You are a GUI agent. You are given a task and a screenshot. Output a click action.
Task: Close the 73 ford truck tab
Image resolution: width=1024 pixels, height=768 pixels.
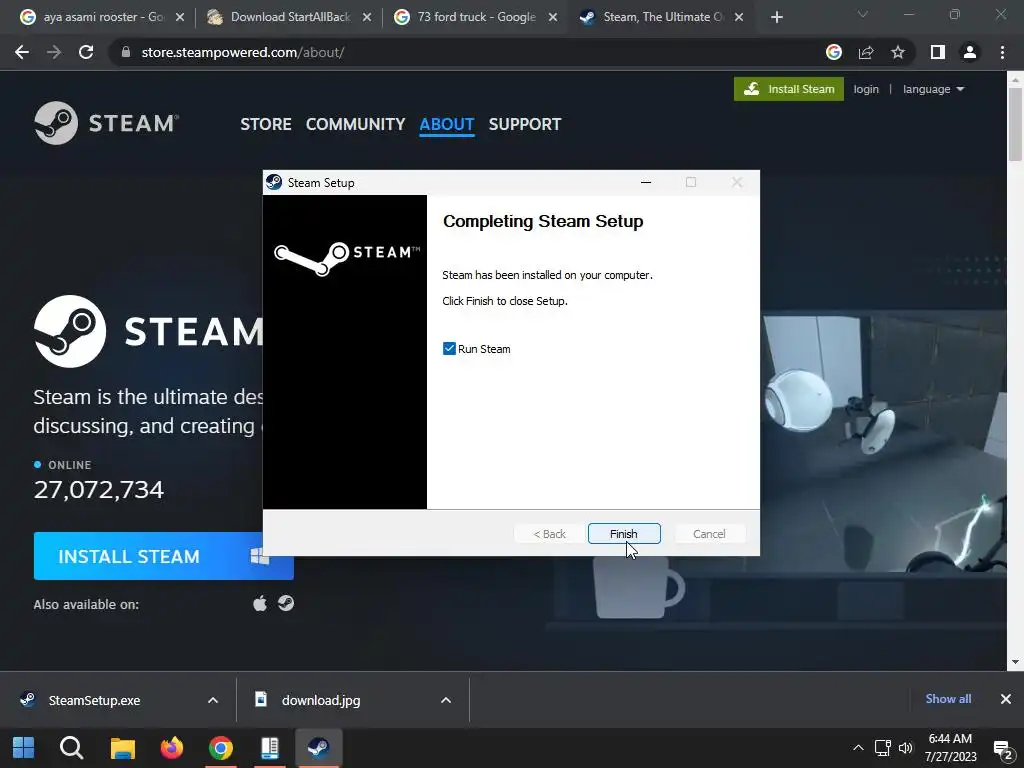(x=553, y=18)
